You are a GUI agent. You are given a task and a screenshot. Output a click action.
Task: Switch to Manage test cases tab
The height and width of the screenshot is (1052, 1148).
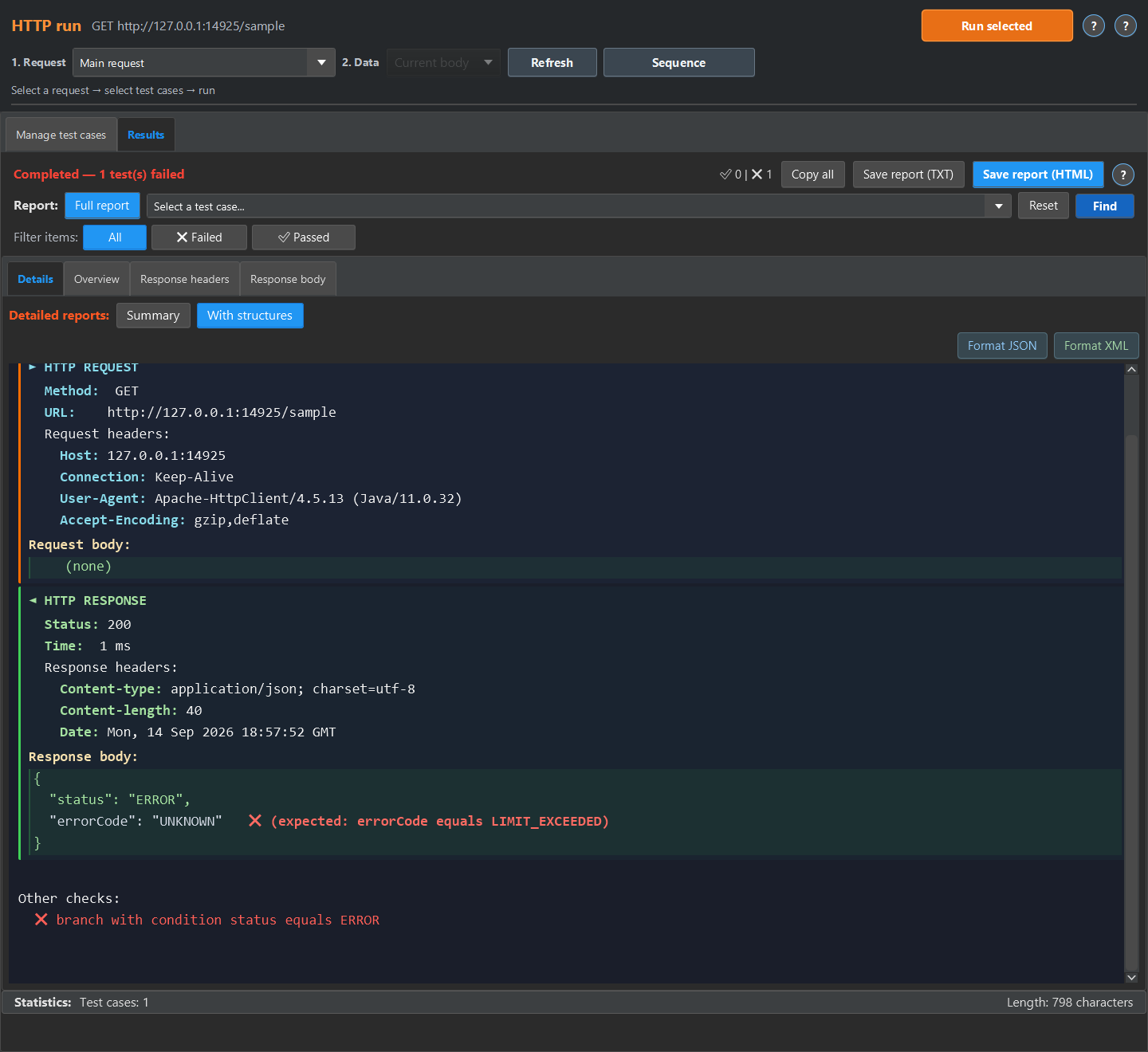(61, 135)
